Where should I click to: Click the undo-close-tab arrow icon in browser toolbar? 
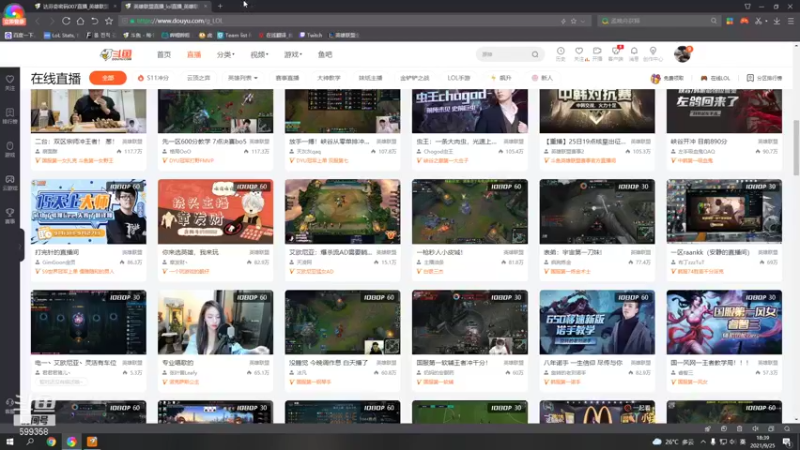click(x=94, y=21)
